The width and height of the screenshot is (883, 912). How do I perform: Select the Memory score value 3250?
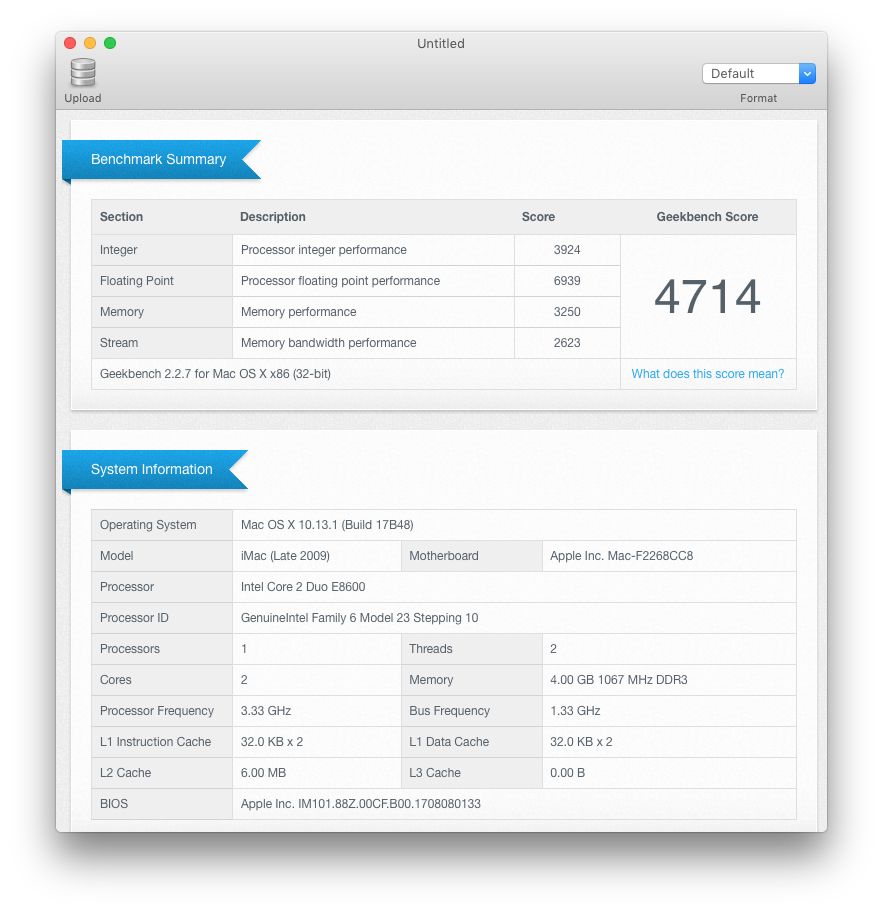point(567,312)
